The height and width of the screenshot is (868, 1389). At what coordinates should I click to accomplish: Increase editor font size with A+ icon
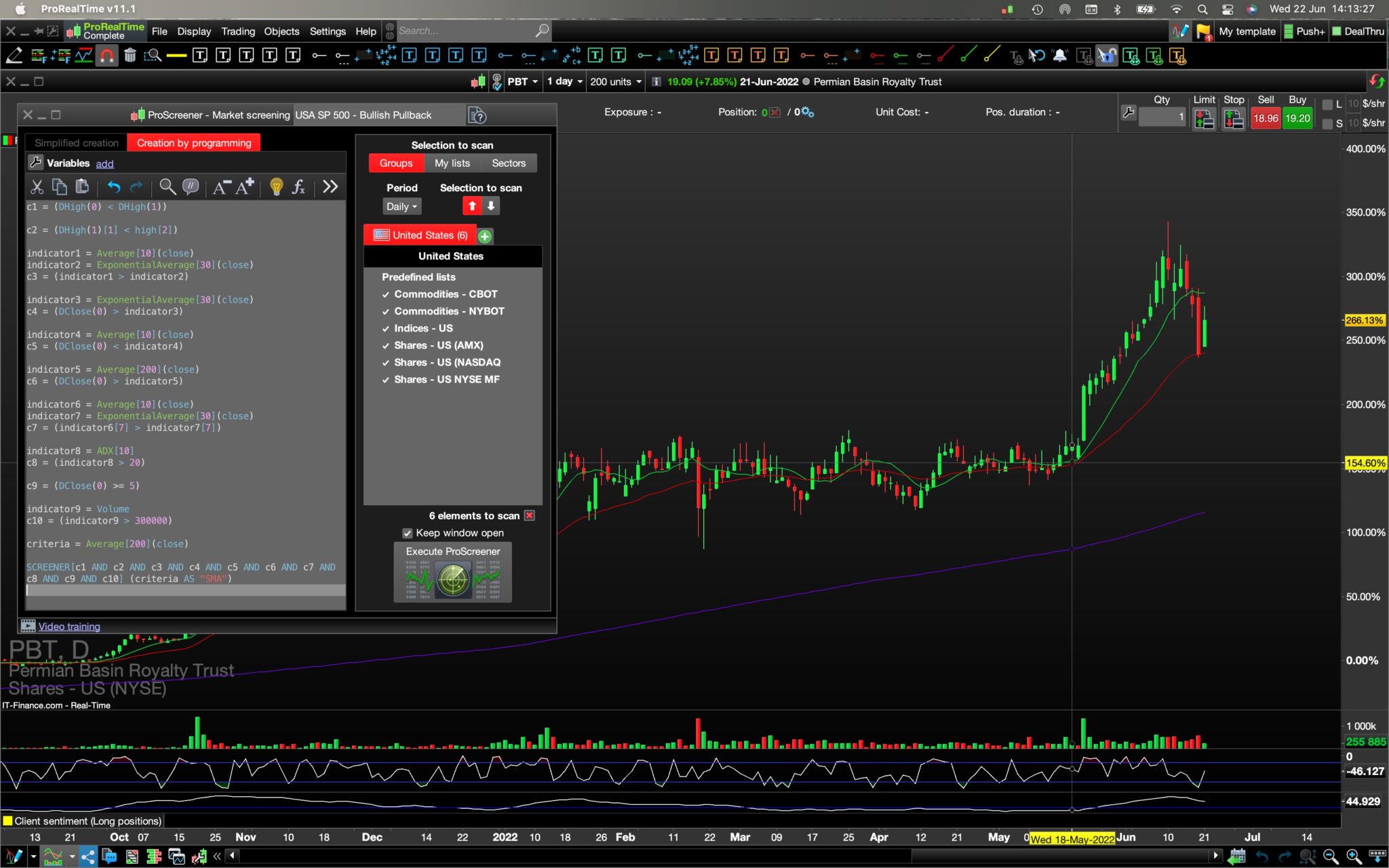point(245,187)
